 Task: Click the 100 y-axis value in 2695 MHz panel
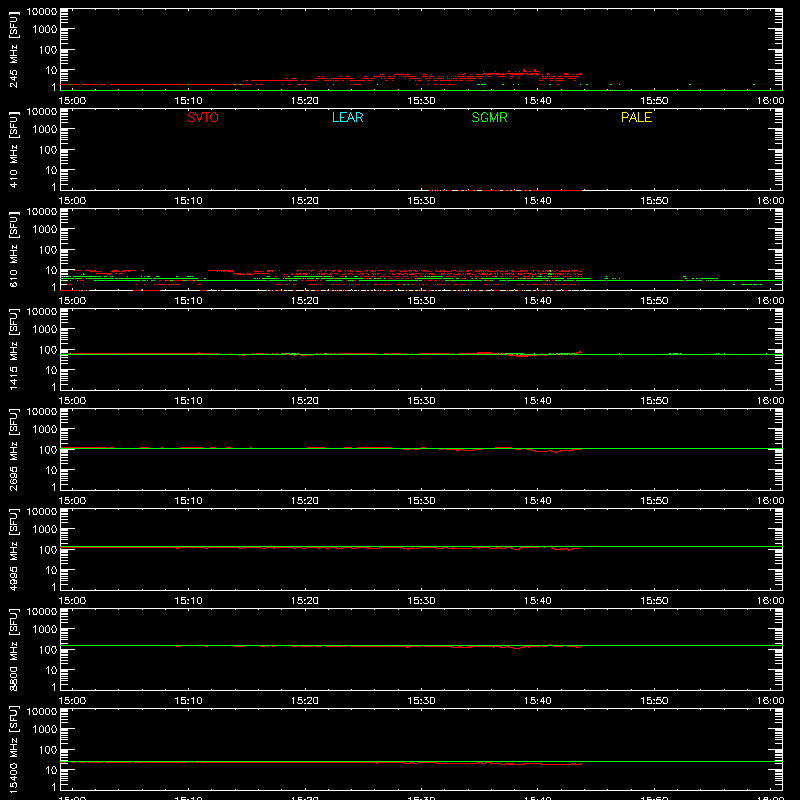pyautogui.click(x=48, y=449)
